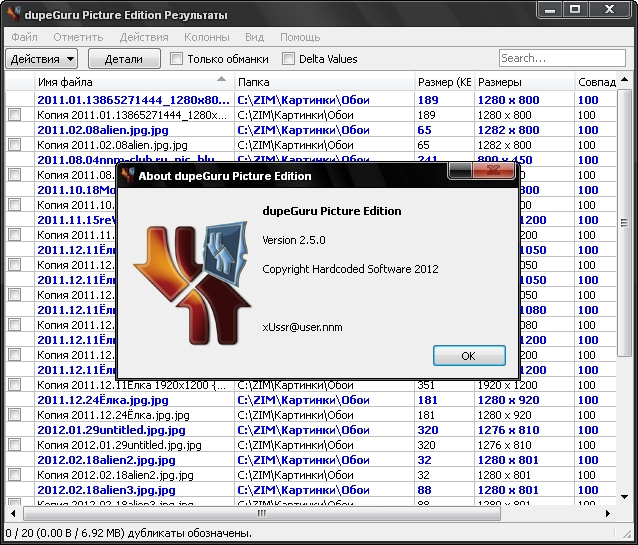Select row 2012.02.18alien3.jpg.jpg
Viewport: 638px width, 545px height.
tap(311, 490)
